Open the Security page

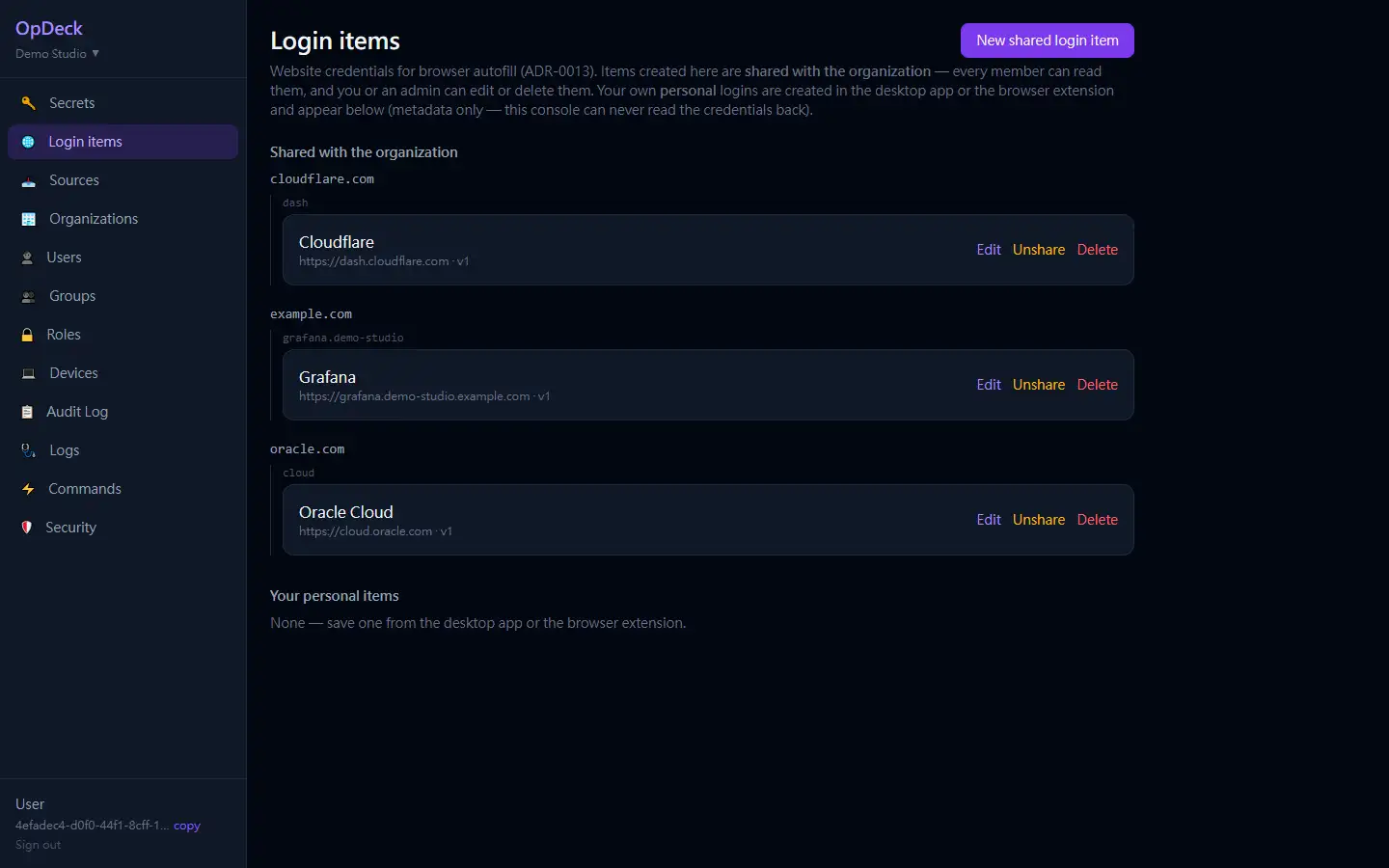[123, 528]
